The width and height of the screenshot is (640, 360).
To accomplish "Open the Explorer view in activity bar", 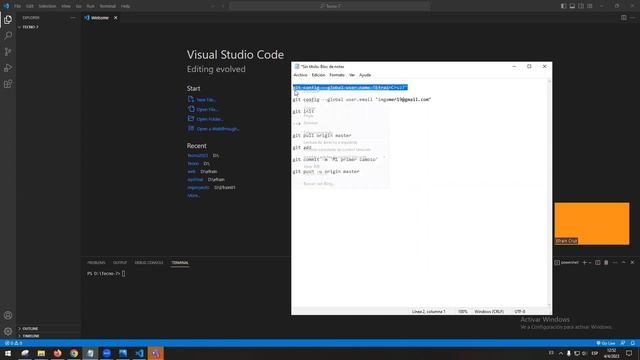I will click(x=8, y=20).
